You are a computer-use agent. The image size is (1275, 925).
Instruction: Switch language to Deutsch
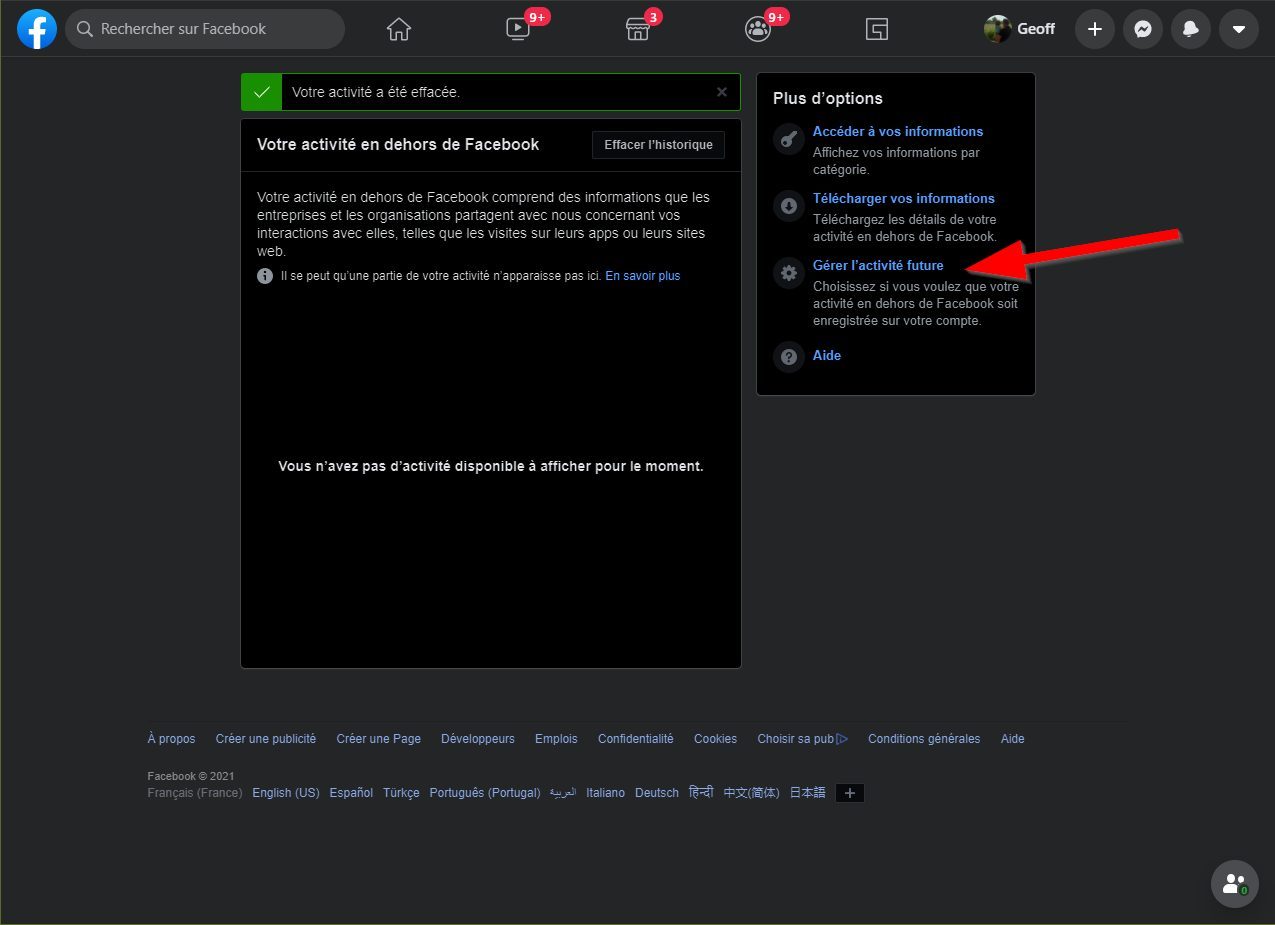[657, 793]
